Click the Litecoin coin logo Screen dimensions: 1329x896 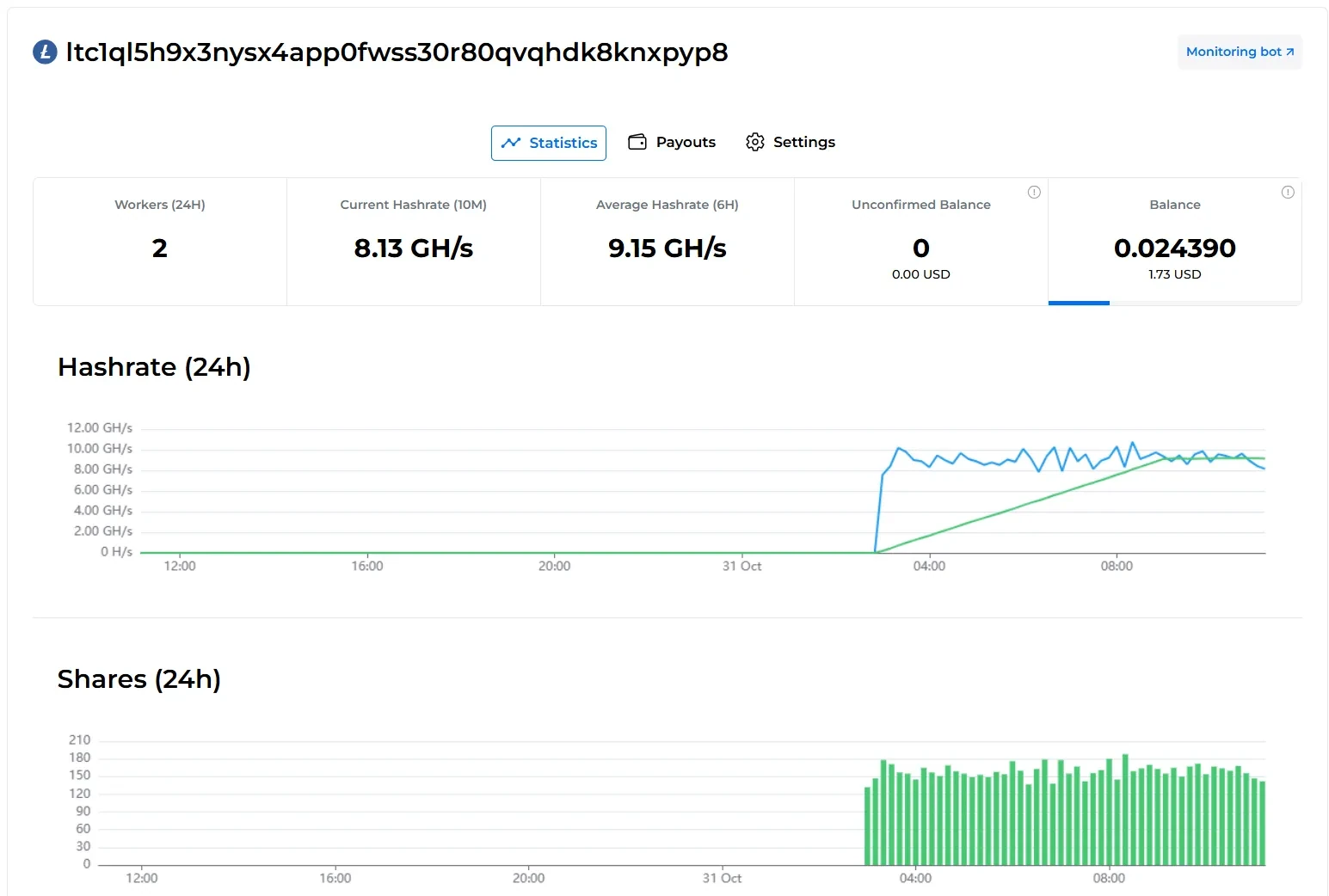tap(45, 52)
